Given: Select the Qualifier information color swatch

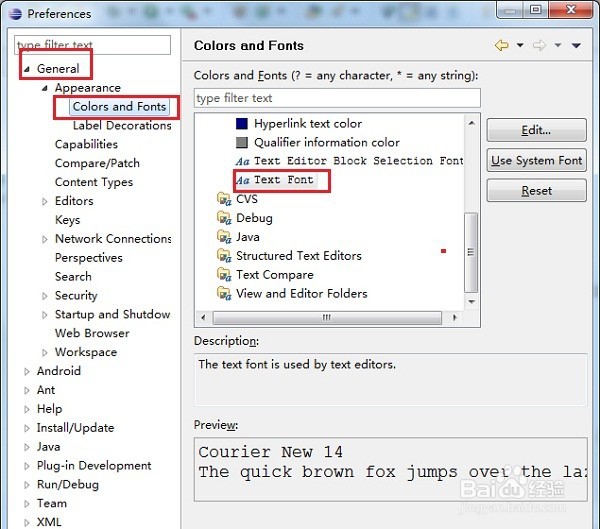Looking at the screenshot, I should point(241,142).
